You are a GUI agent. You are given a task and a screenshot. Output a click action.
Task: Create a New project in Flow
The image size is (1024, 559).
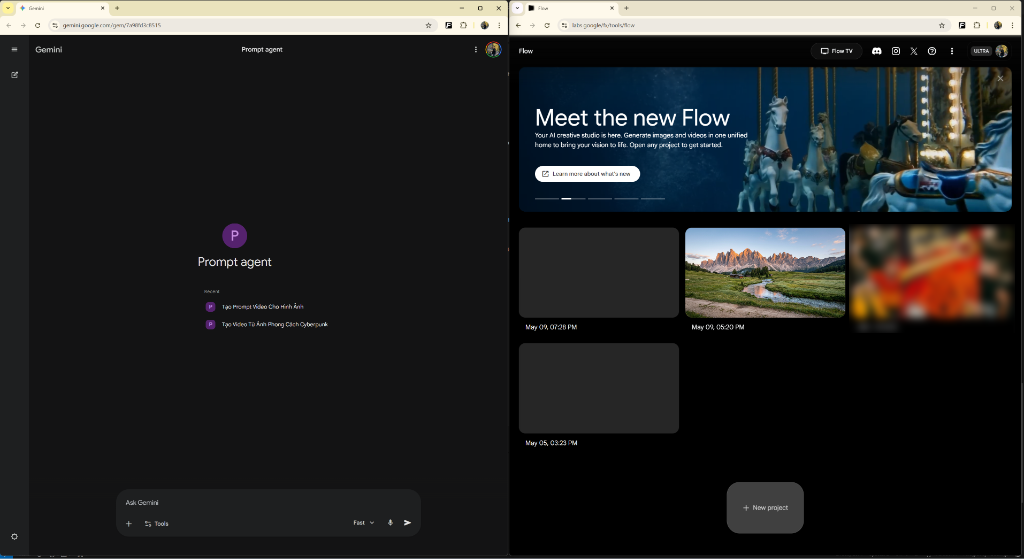click(765, 507)
